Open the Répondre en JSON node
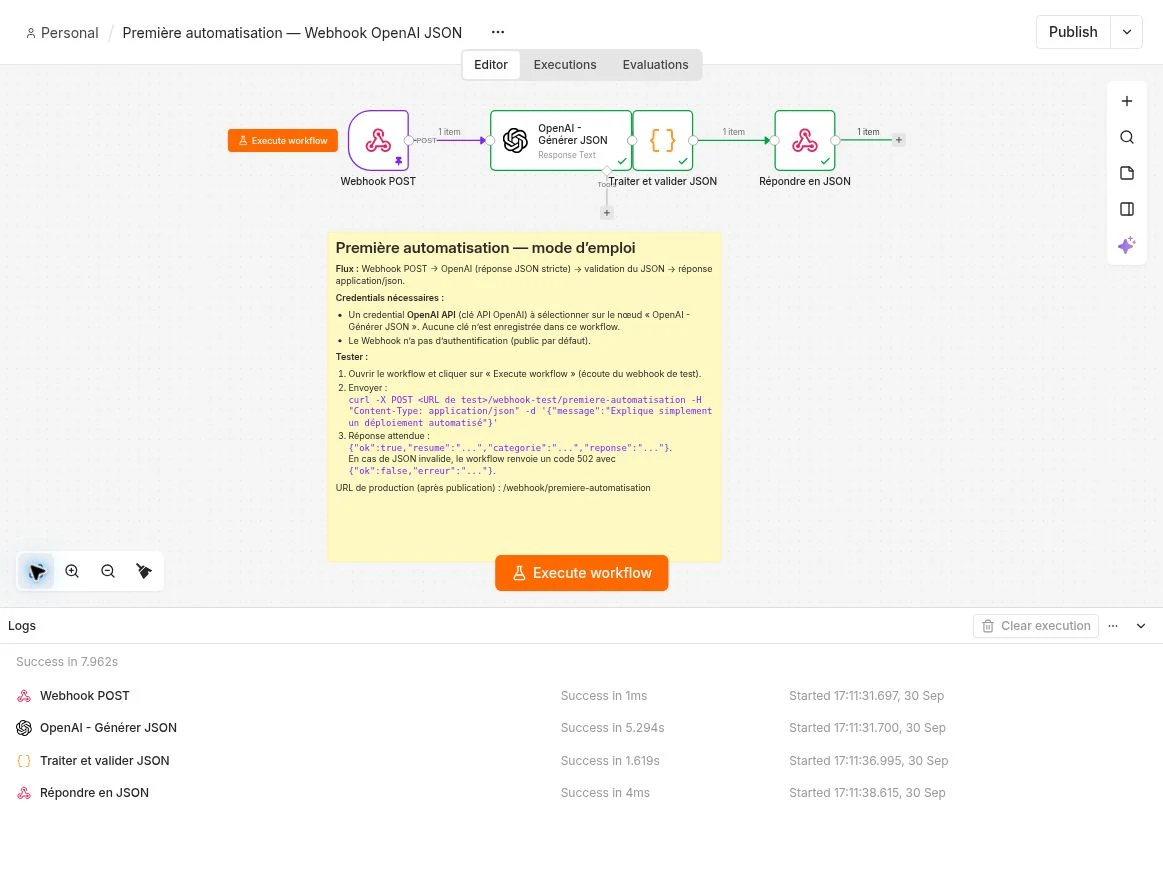Image resolution: width=1163 pixels, height=886 pixels. click(x=805, y=140)
